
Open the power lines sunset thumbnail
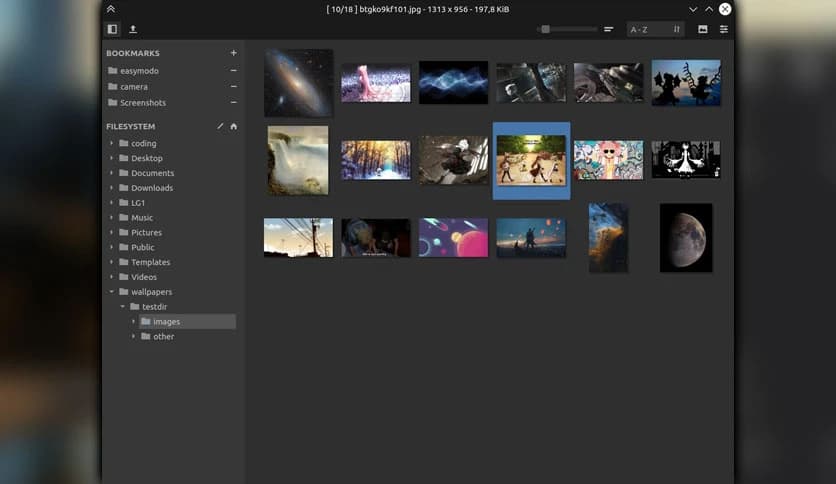(299, 237)
